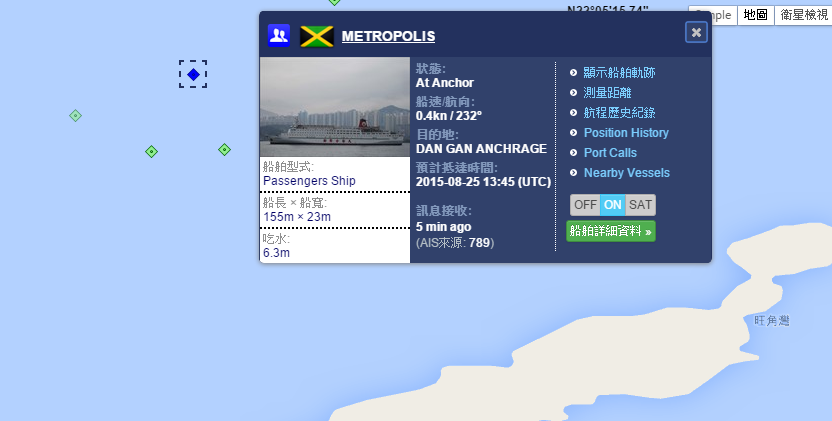Click the leftmost green vessel marker
The image size is (832, 421).
click(x=75, y=115)
